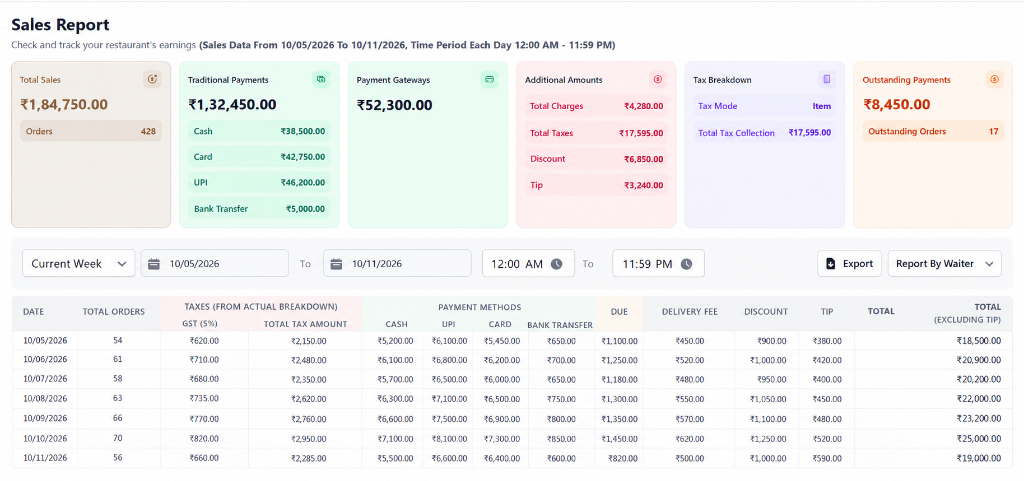Click the TOTAL (EXCLUDING TIP) column header
This screenshot has width=1024, height=481.
tap(967, 313)
